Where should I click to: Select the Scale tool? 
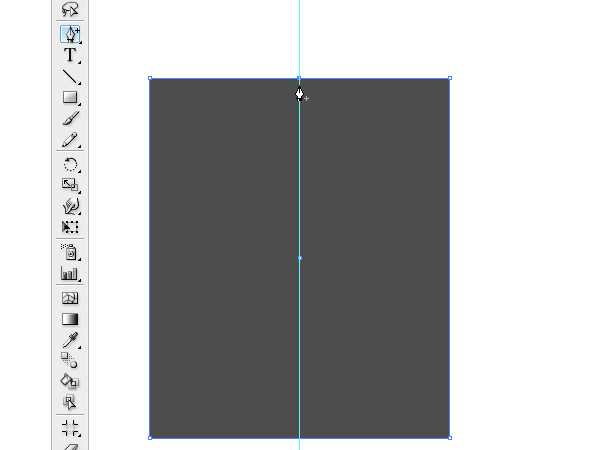[x=70, y=185]
